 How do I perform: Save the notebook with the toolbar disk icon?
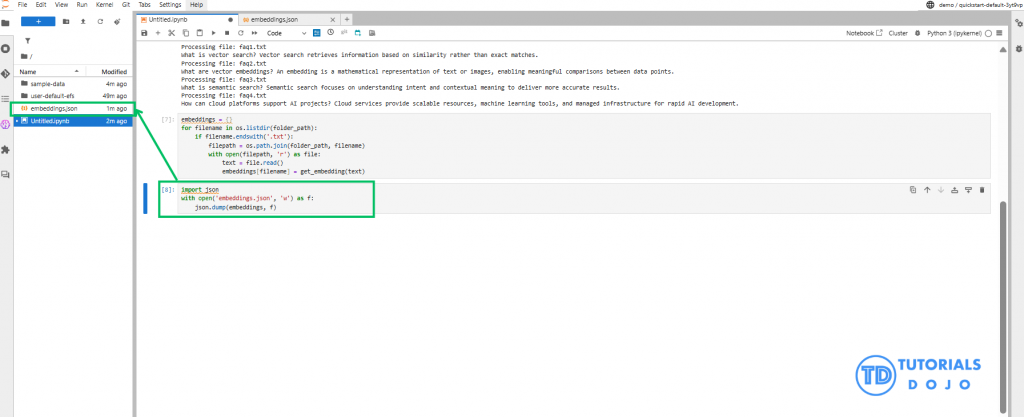coord(145,33)
